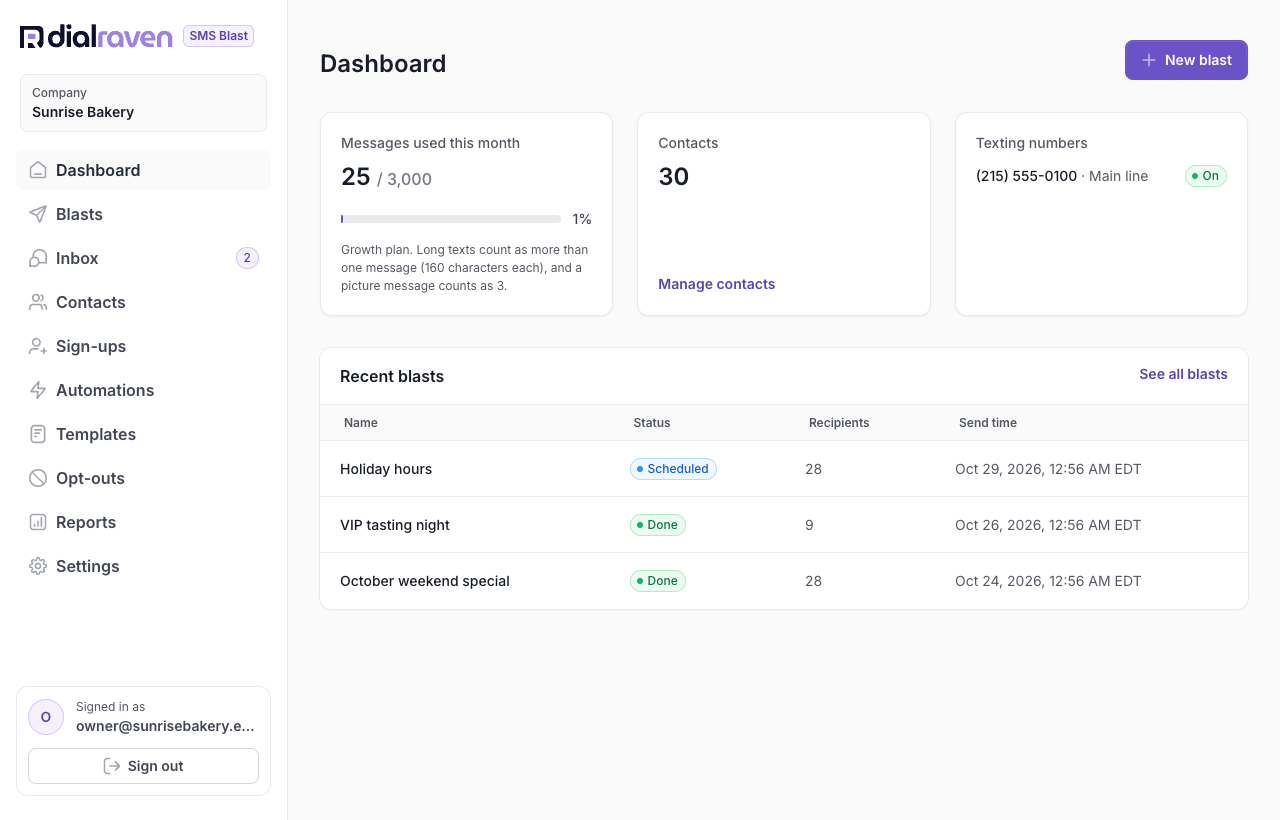Viewport: 1280px width, 820px height.
Task: Open the October weekend special blast
Action: tap(784, 581)
